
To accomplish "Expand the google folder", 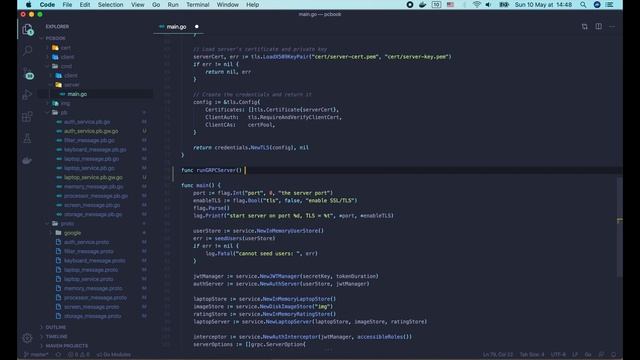I will coord(96,233).
